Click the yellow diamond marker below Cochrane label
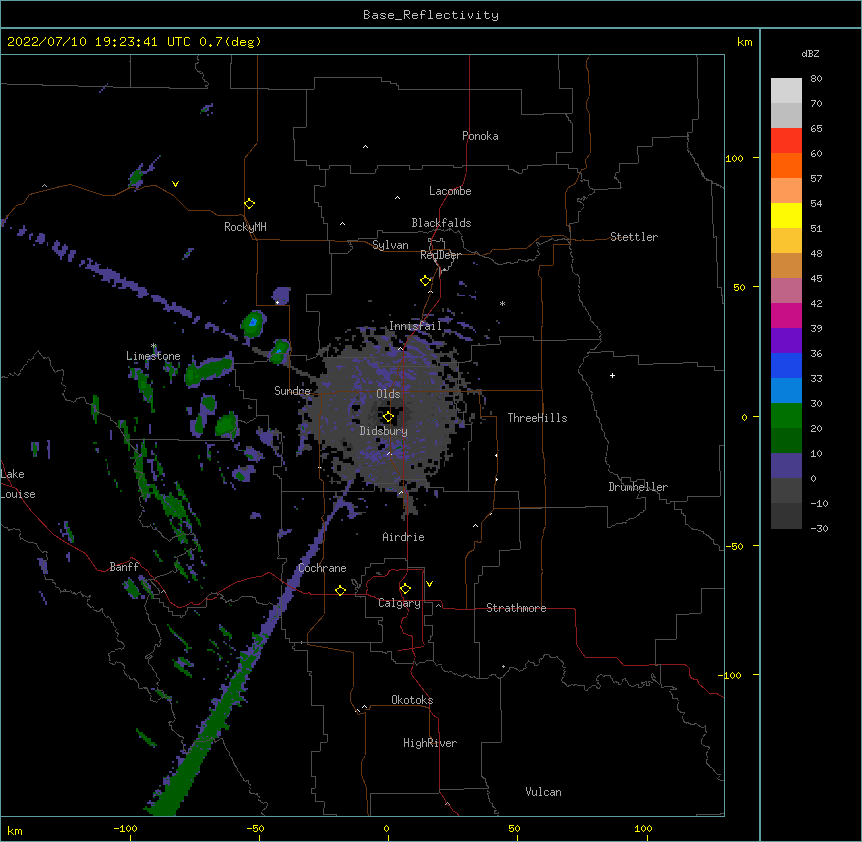862x842 pixels. 340,590
